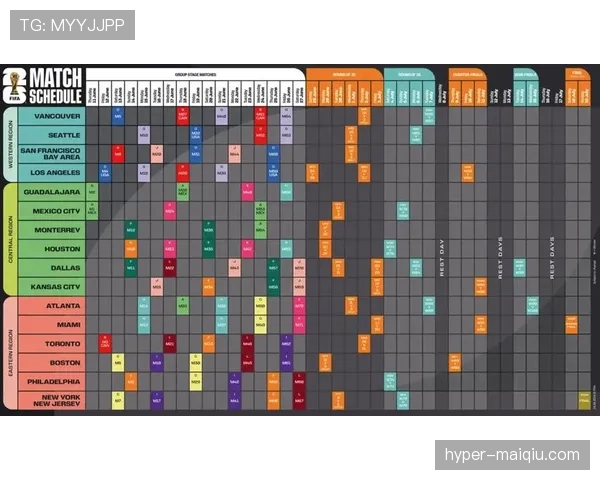
Task: Select the bronze final cell in Miami row
Action: (571, 325)
